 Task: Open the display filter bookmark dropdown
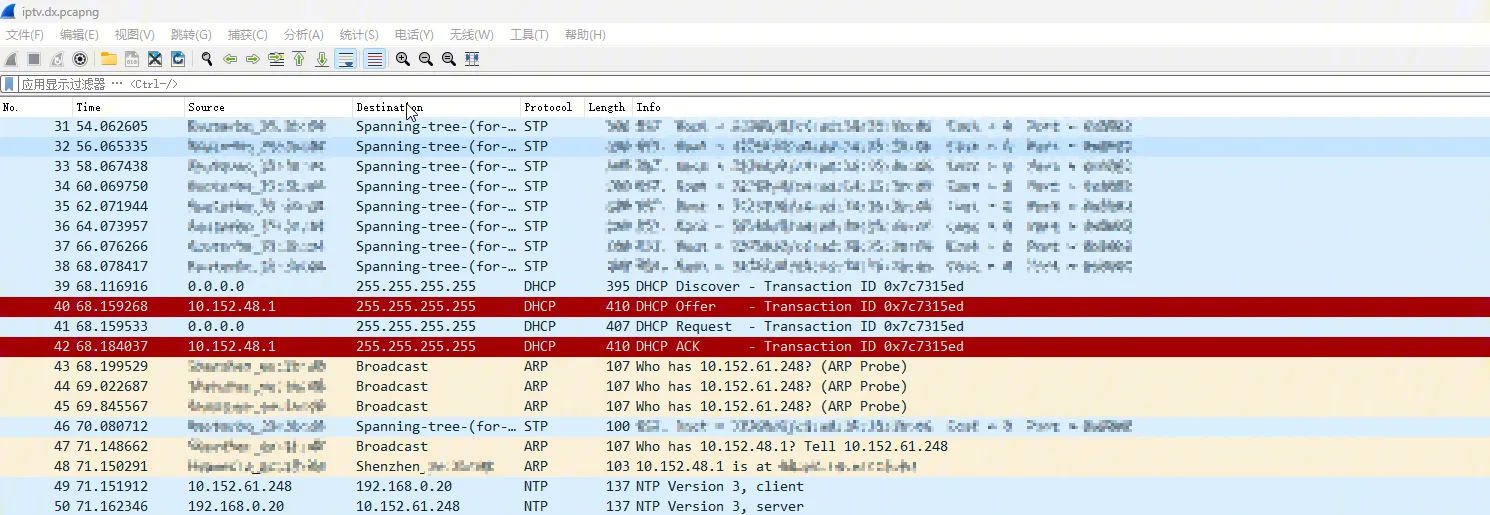[x=9, y=84]
